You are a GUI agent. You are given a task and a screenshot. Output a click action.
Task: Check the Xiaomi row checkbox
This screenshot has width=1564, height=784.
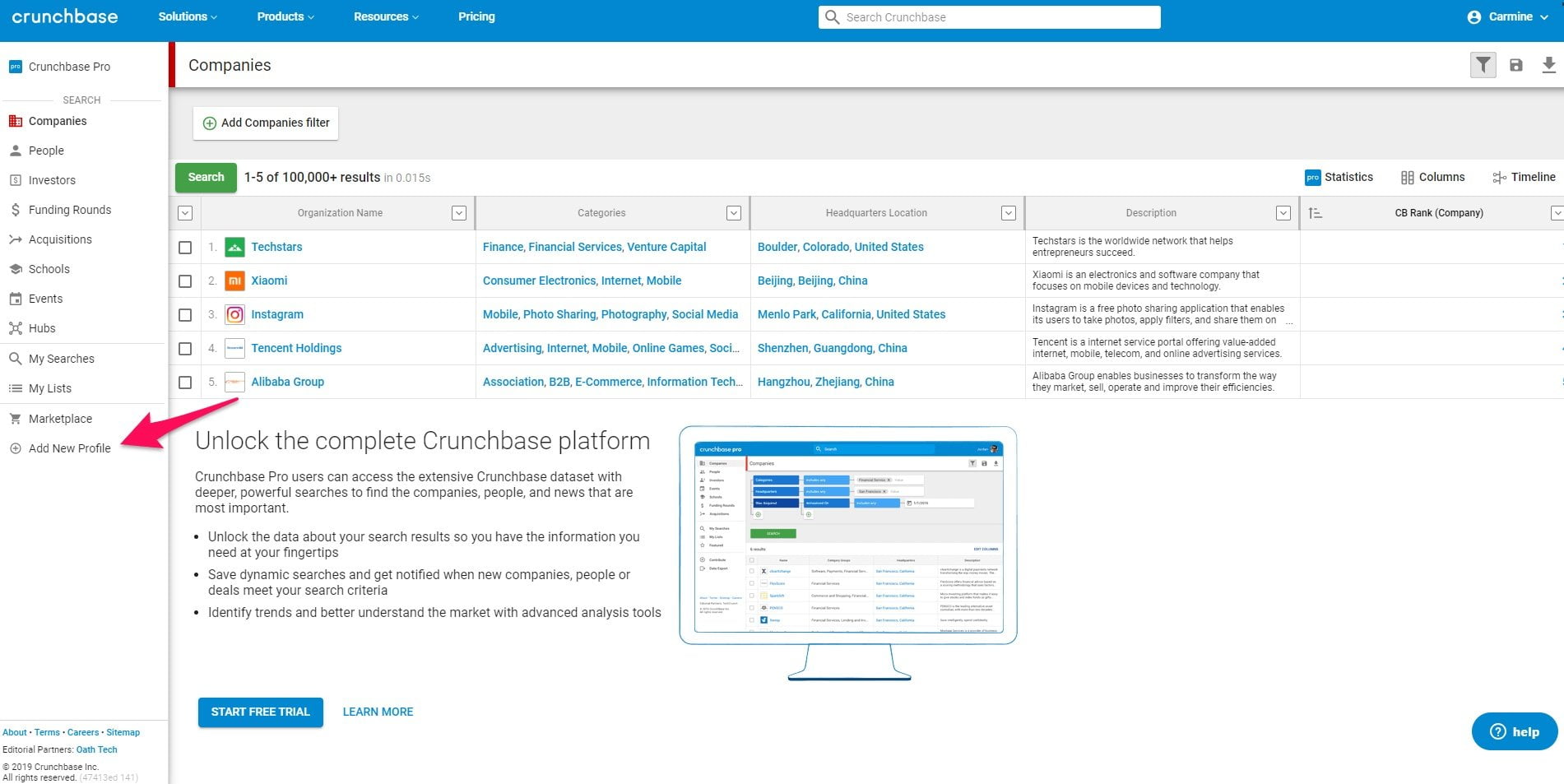(x=185, y=281)
